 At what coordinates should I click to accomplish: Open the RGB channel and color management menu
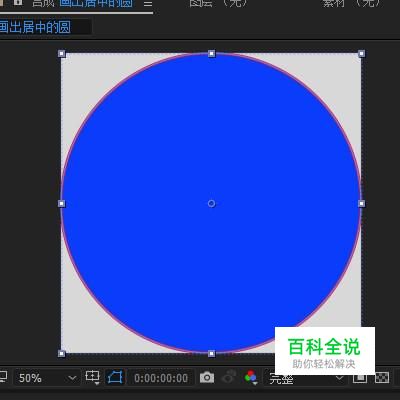point(251,377)
